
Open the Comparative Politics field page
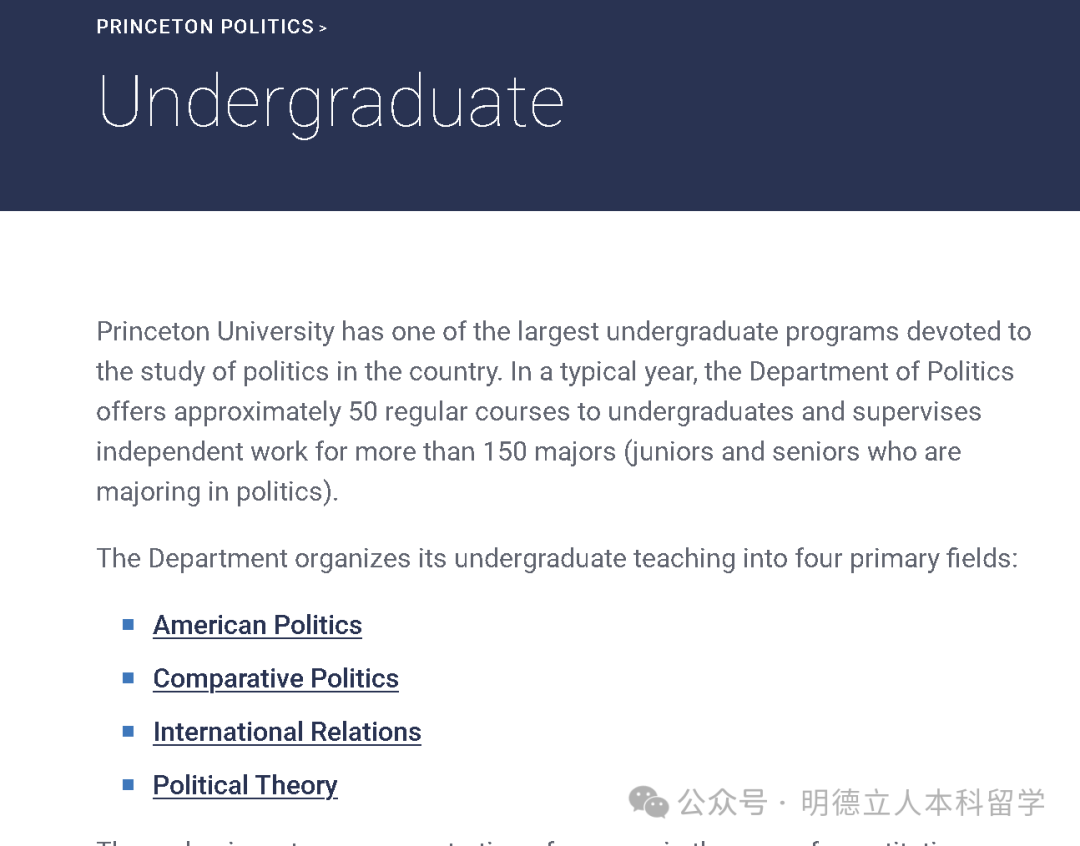(x=275, y=678)
